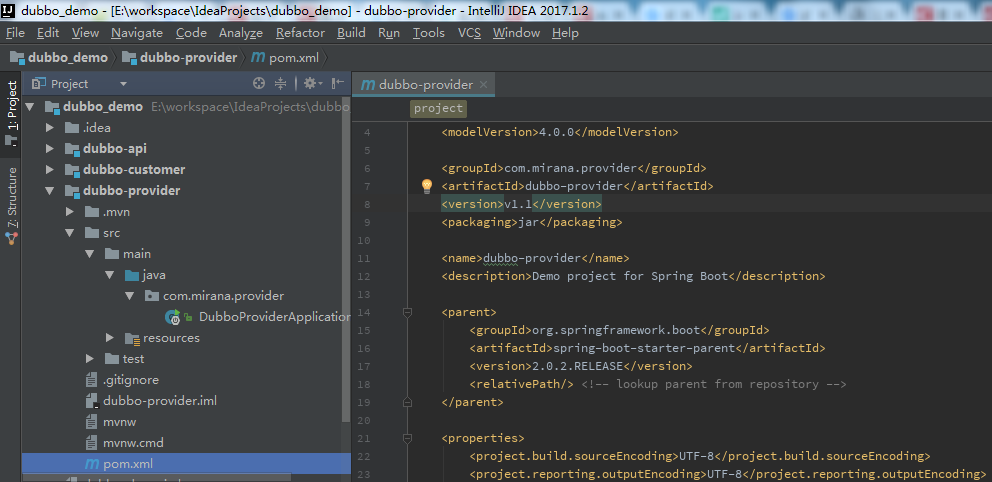Expand the test folder arrow
This screenshot has height=482, width=992.
tap(90, 359)
